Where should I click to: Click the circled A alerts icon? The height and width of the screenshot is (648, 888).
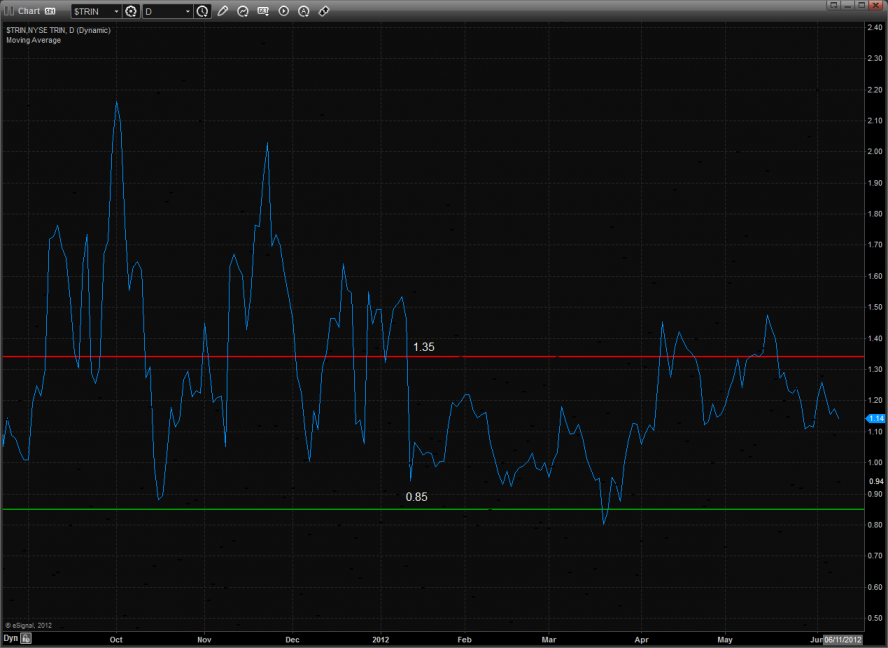(x=304, y=11)
